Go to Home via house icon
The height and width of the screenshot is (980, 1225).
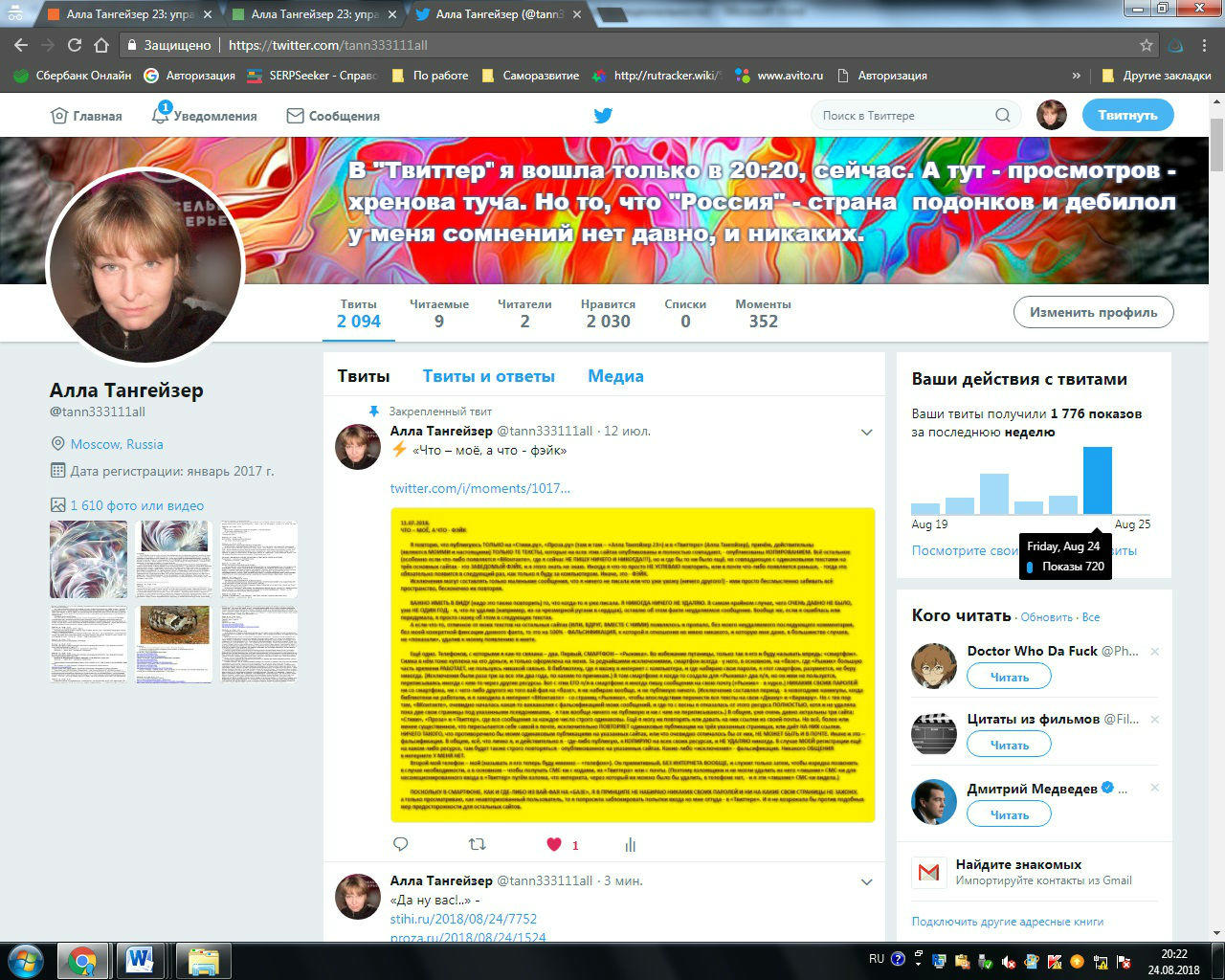58,116
